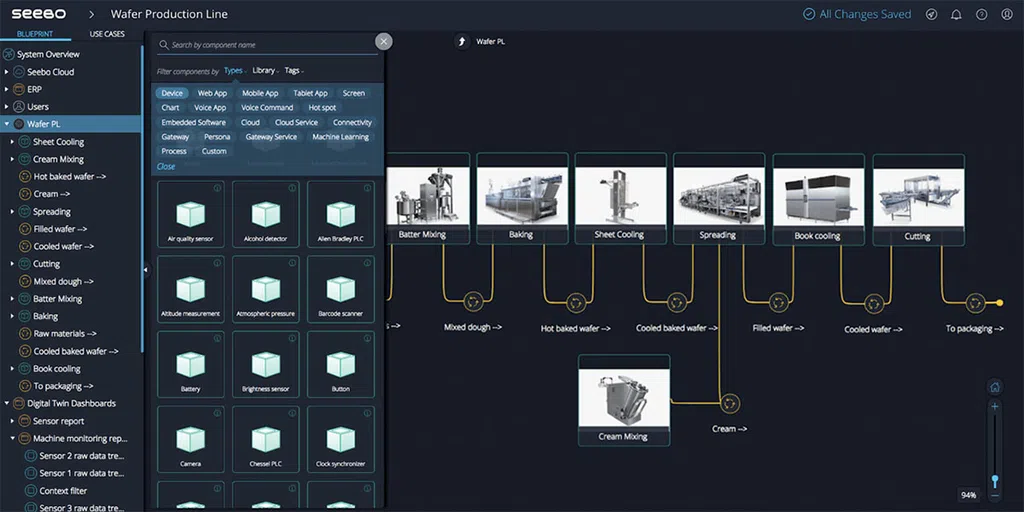Expand the ERP tree node
The image size is (1024, 512).
7,89
